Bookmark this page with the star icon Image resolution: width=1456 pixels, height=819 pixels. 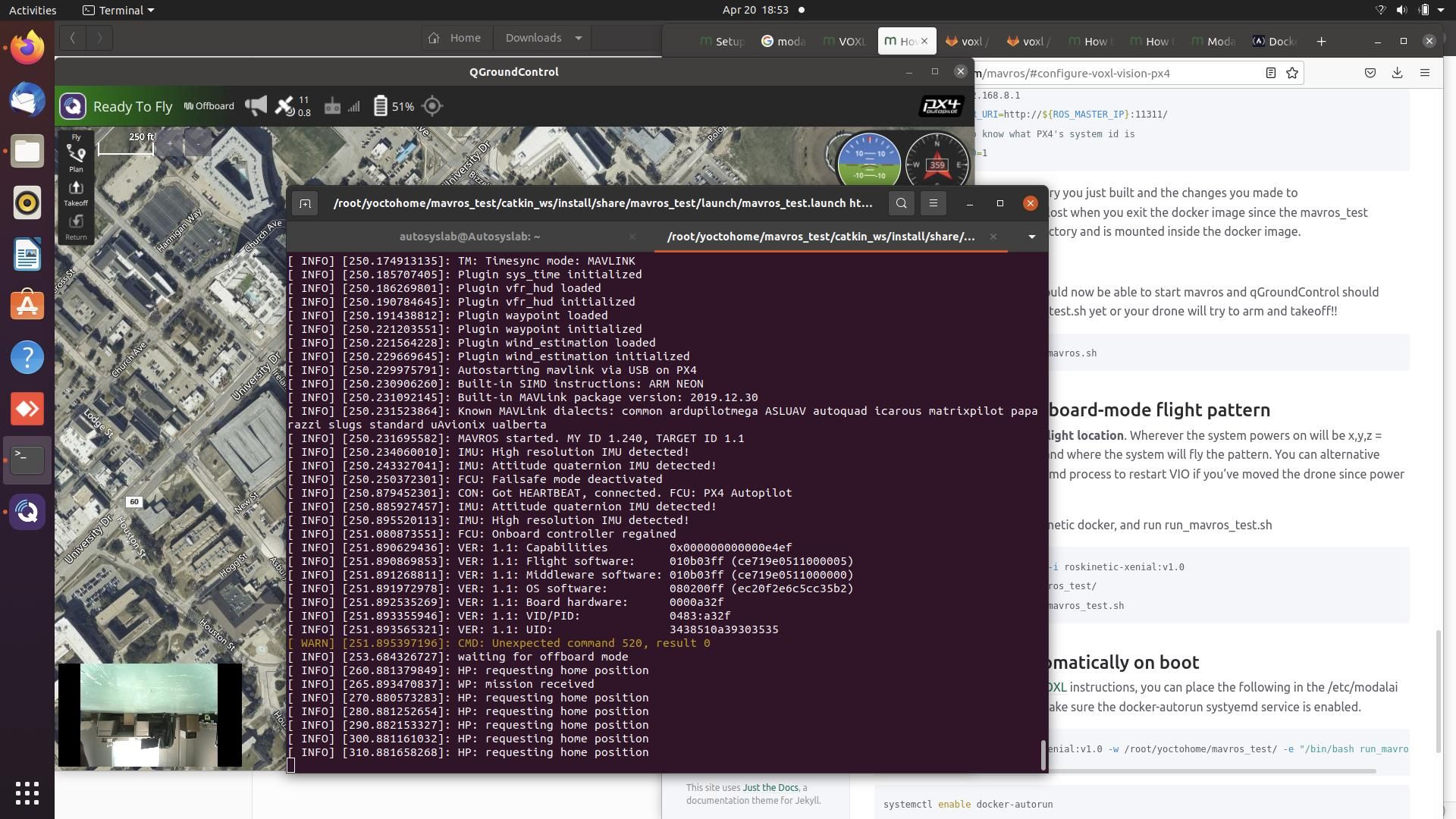click(1292, 73)
